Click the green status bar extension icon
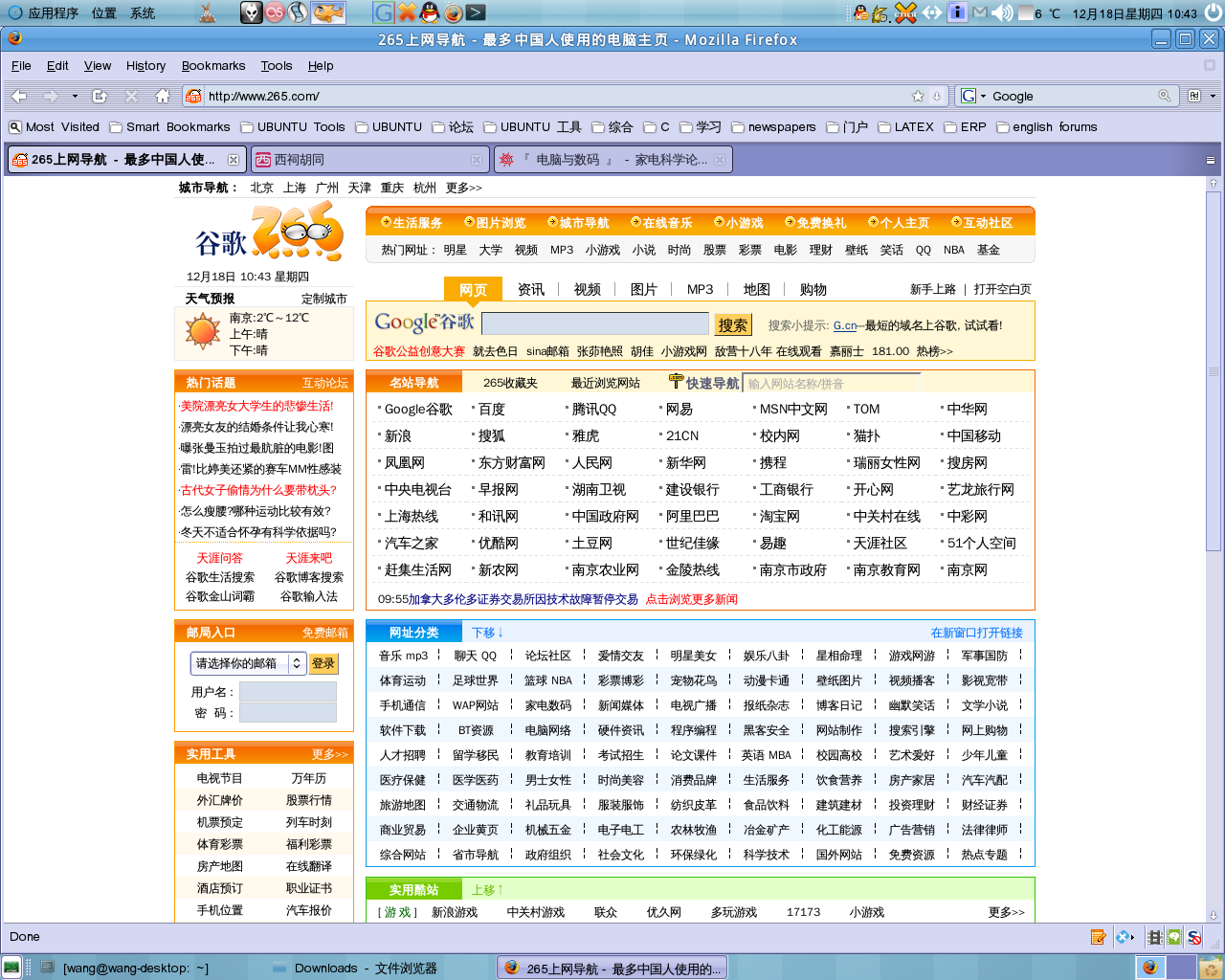This screenshot has width=1225, height=980. [x=1174, y=937]
